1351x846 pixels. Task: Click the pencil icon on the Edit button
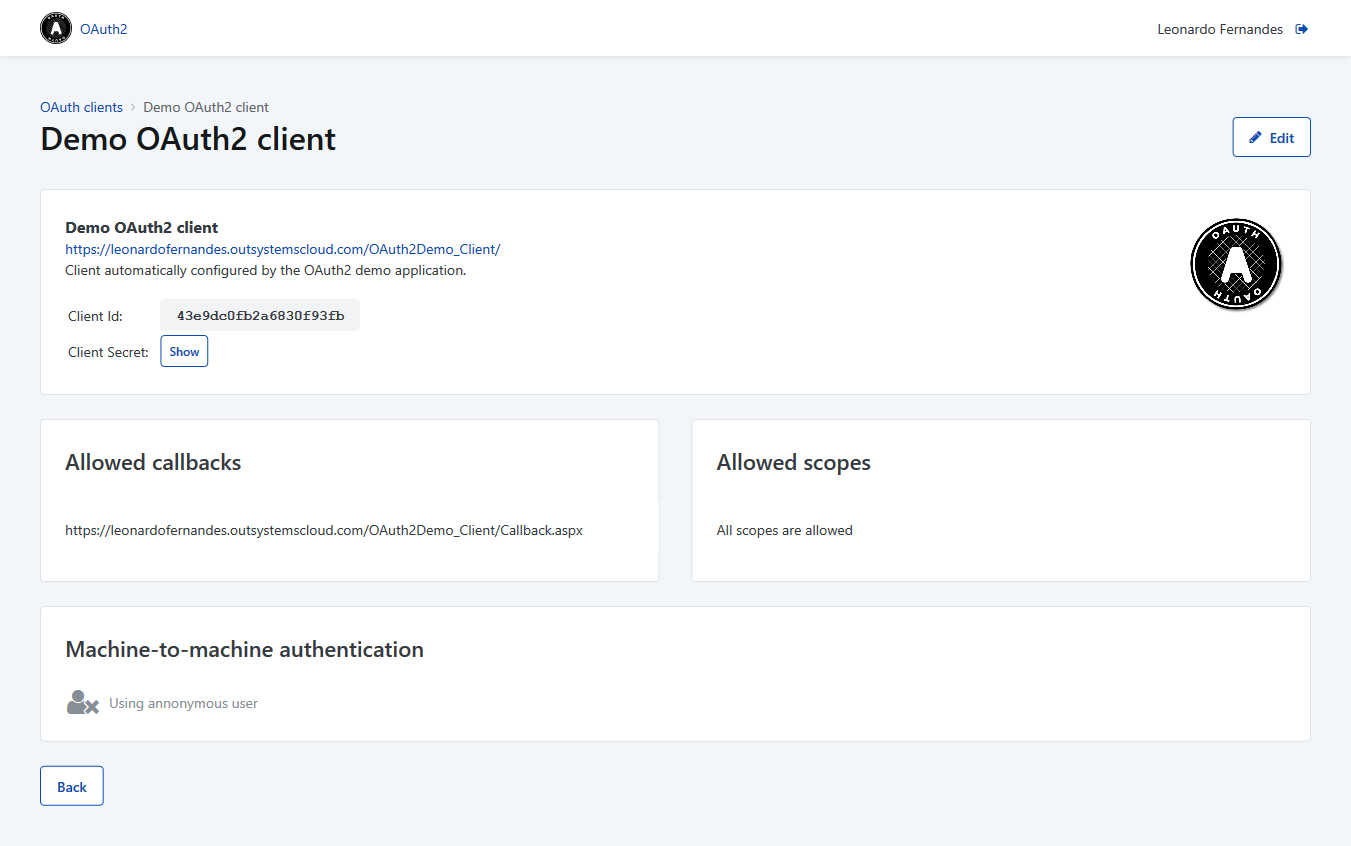coord(1255,136)
